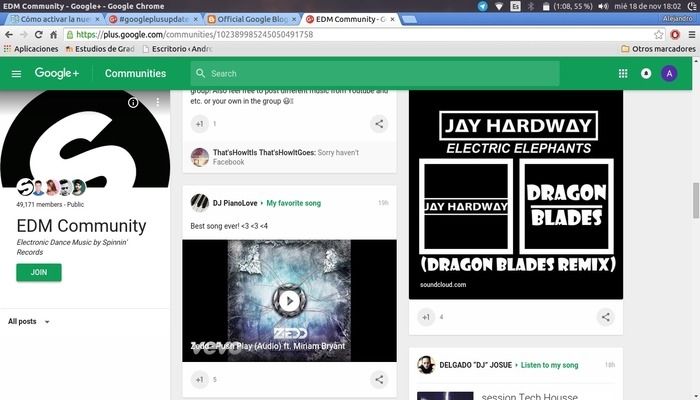Open the My favorite song category
This screenshot has height=400, width=700.
(x=293, y=203)
